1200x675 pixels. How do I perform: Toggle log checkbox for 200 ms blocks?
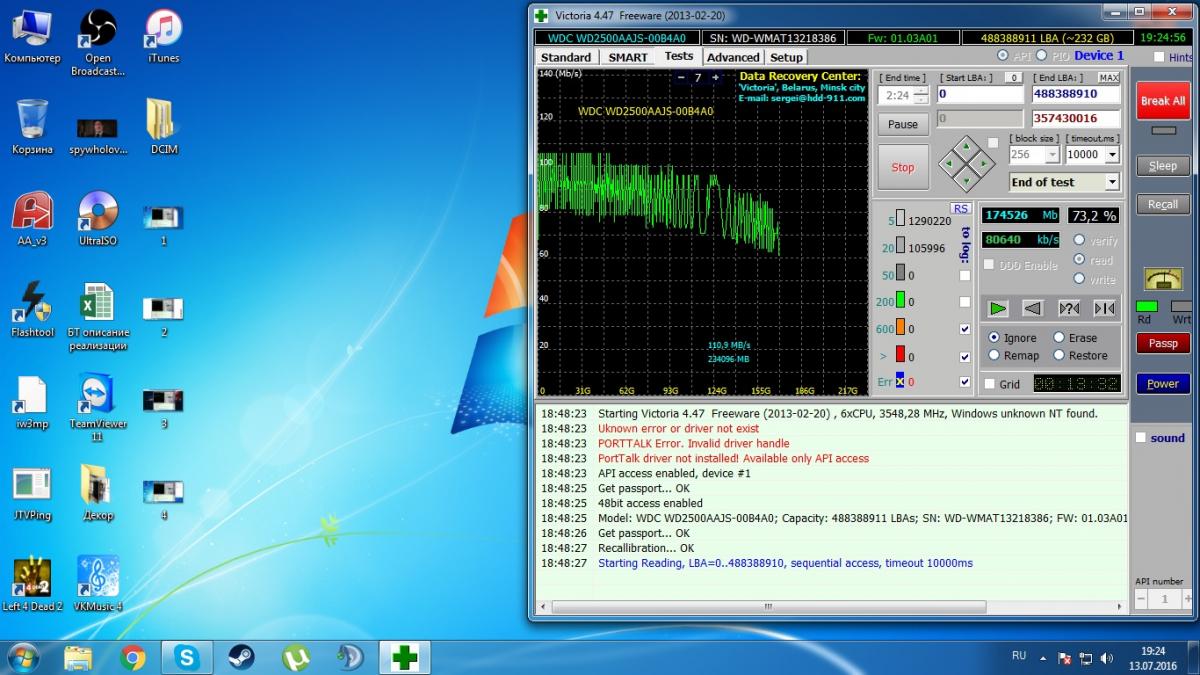[x=965, y=302]
